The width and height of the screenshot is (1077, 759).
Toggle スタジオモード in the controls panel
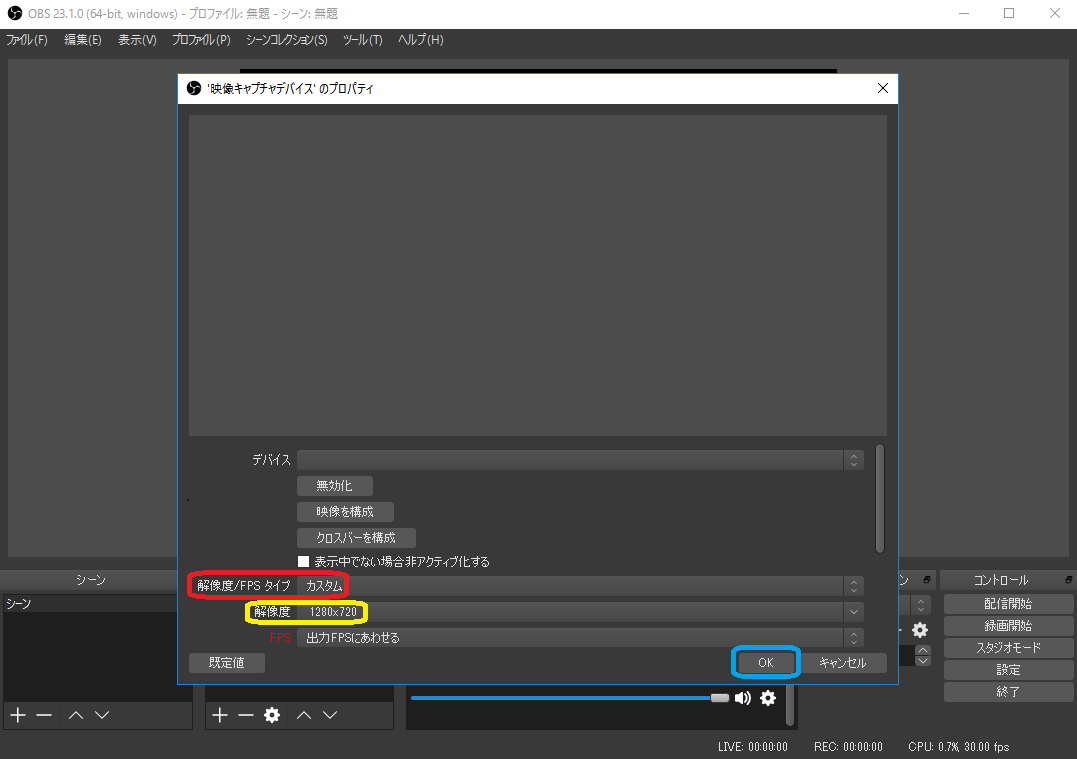coord(1008,648)
